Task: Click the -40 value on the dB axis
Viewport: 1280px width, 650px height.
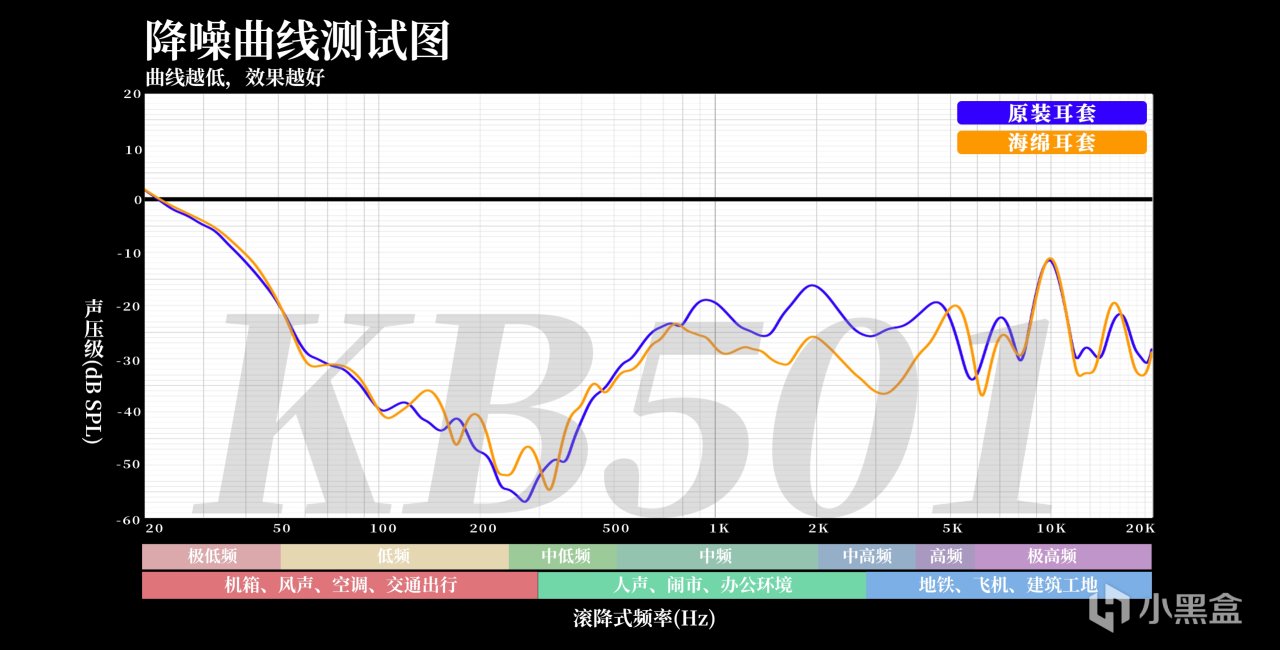Action: pos(128,411)
